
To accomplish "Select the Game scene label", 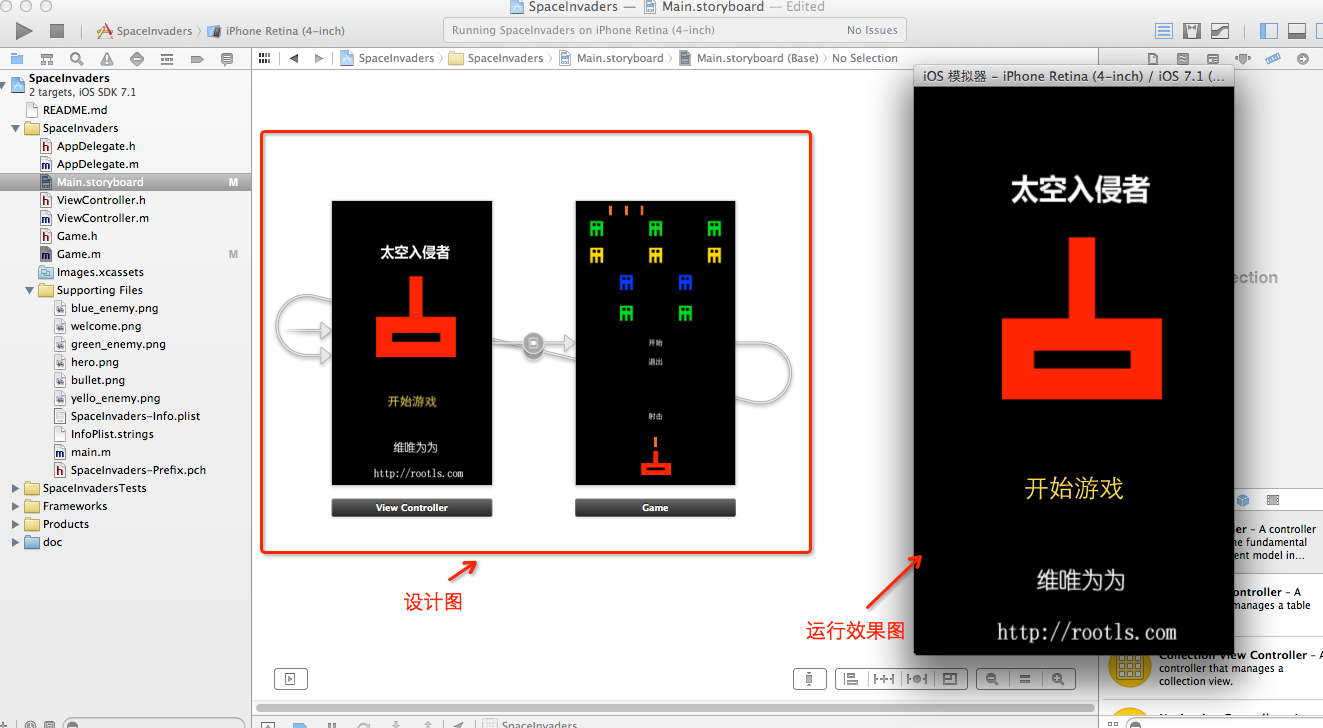I will (x=655, y=508).
